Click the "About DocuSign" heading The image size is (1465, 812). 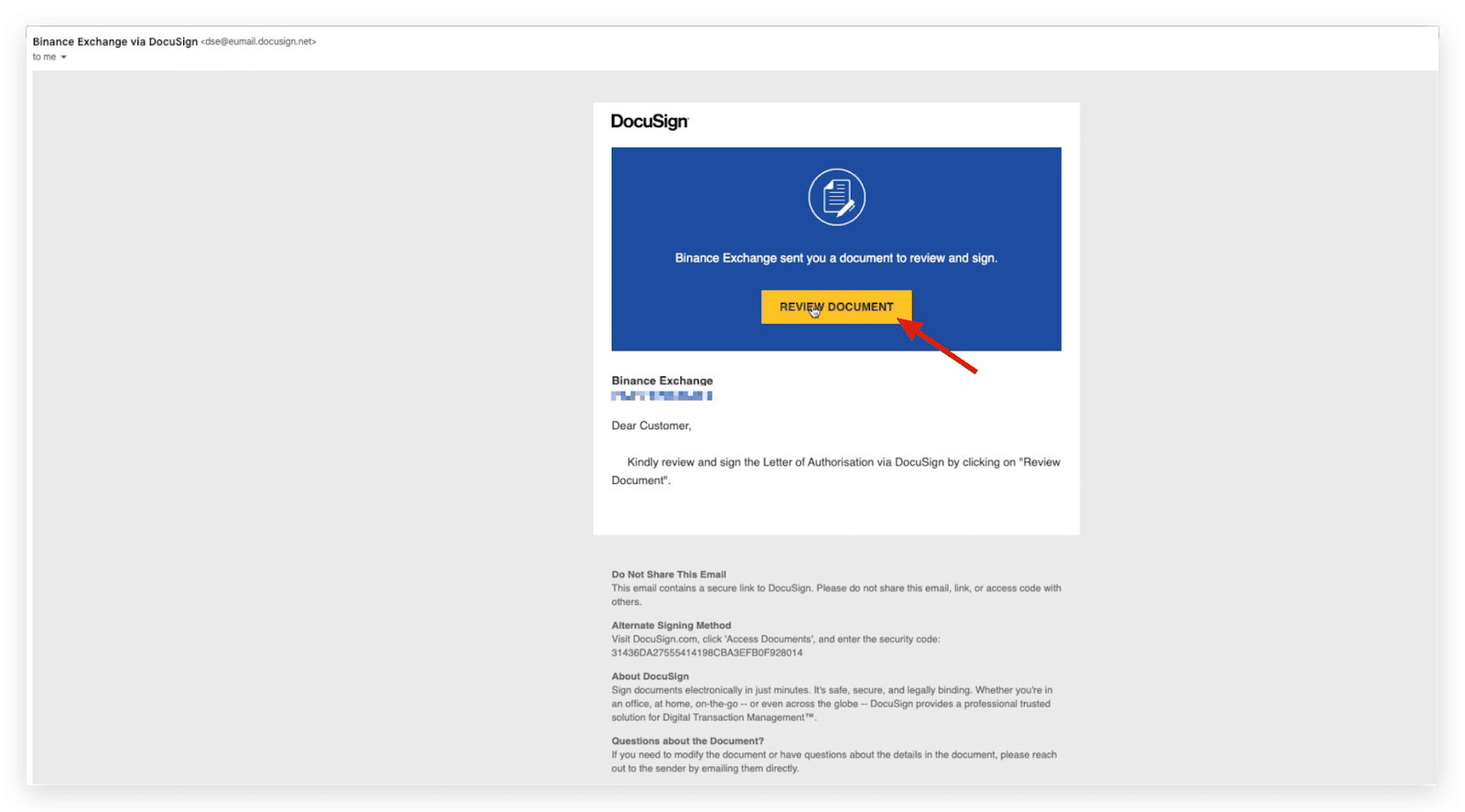650,677
